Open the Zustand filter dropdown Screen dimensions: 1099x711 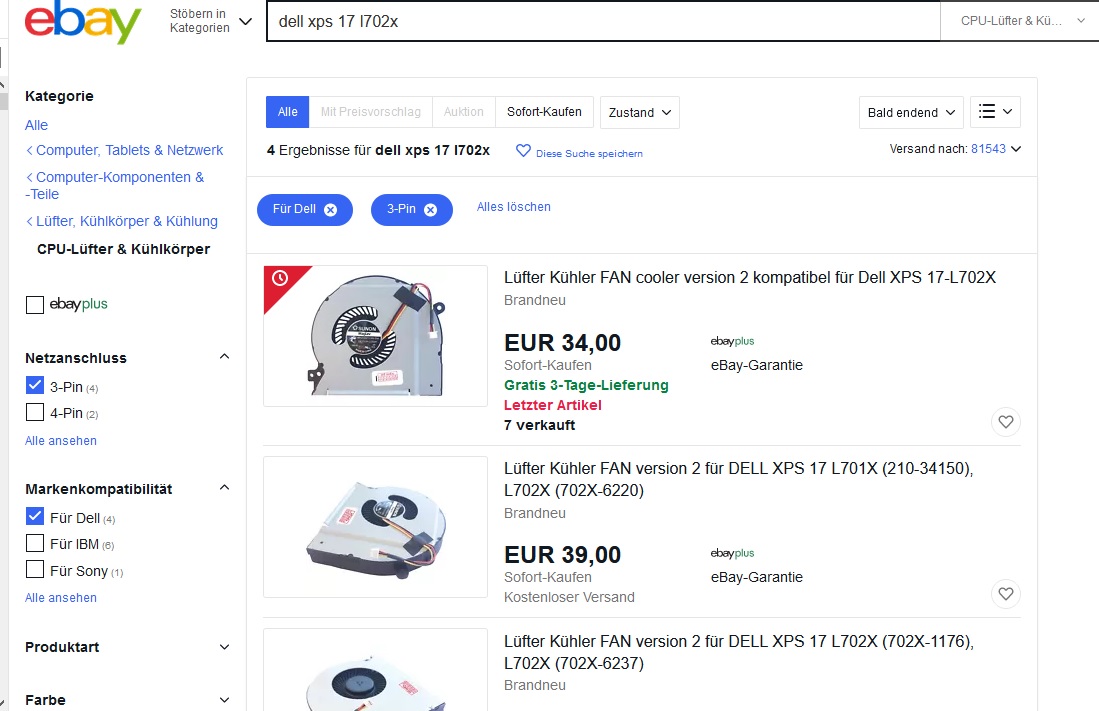(639, 112)
